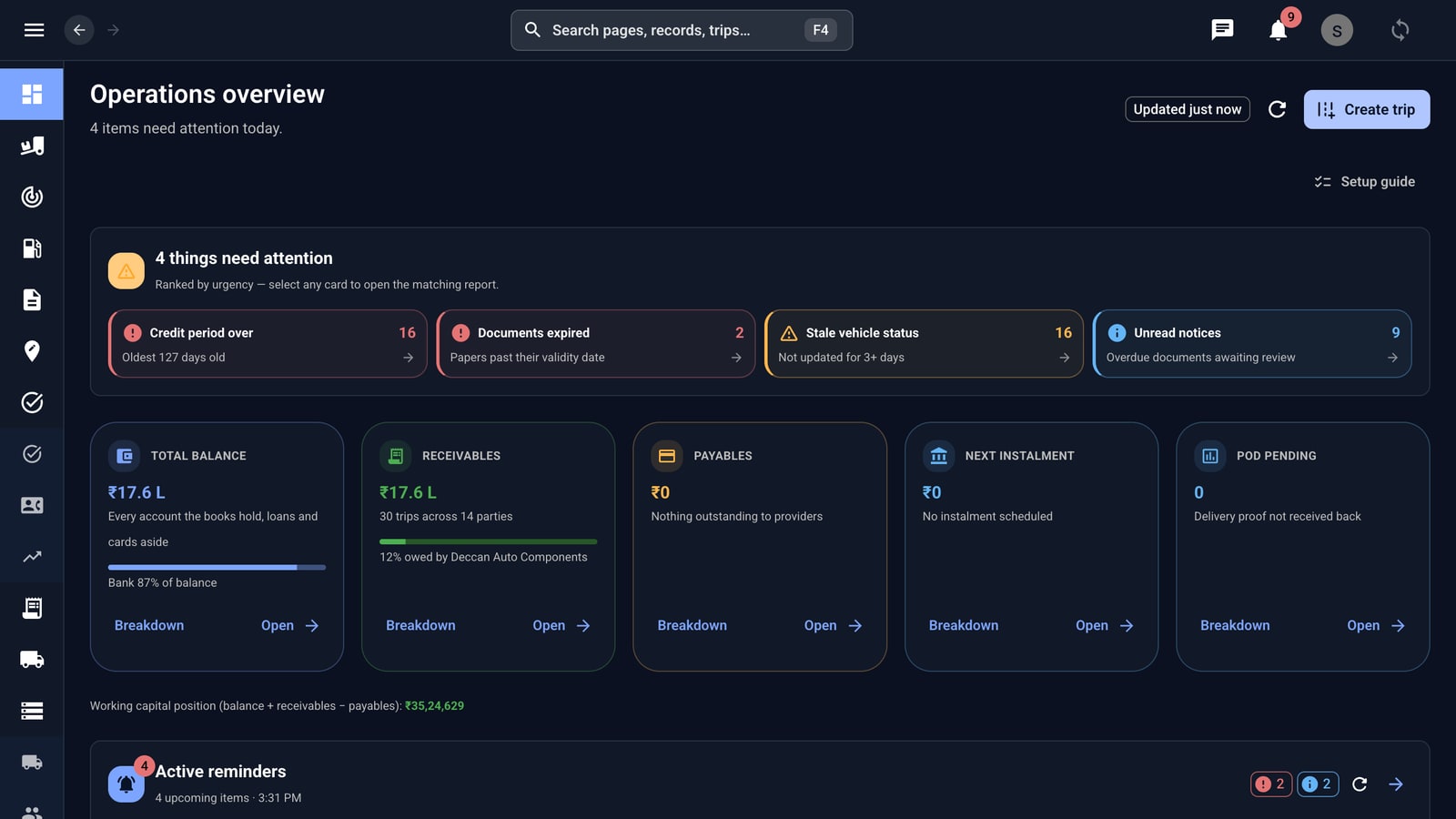1456x819 pixels.
Task: Open the forklift loading sidebar icon
Action: point(32,146)
